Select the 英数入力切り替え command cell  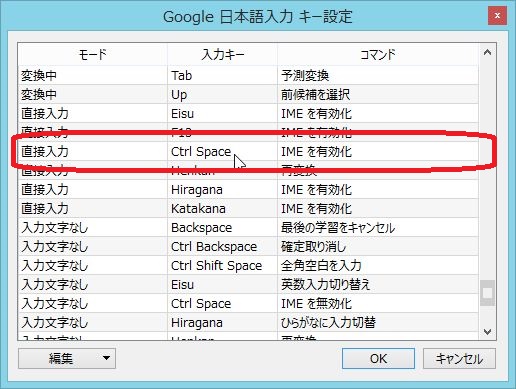378,285
